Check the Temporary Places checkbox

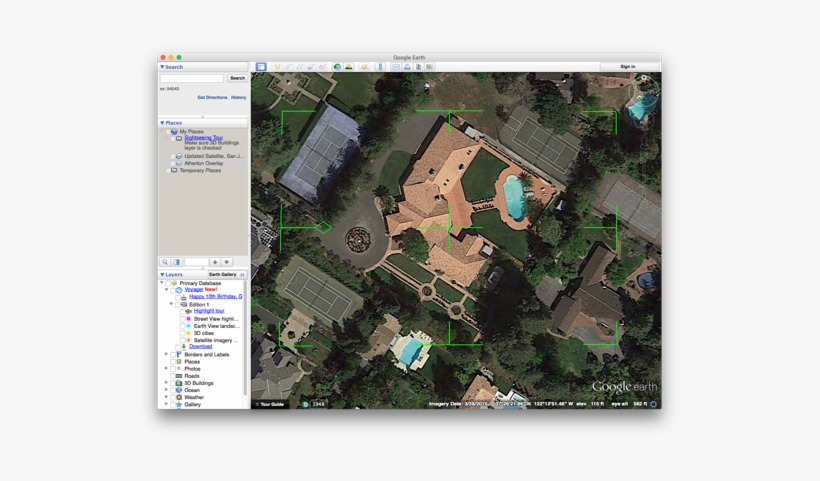[167, 170]
